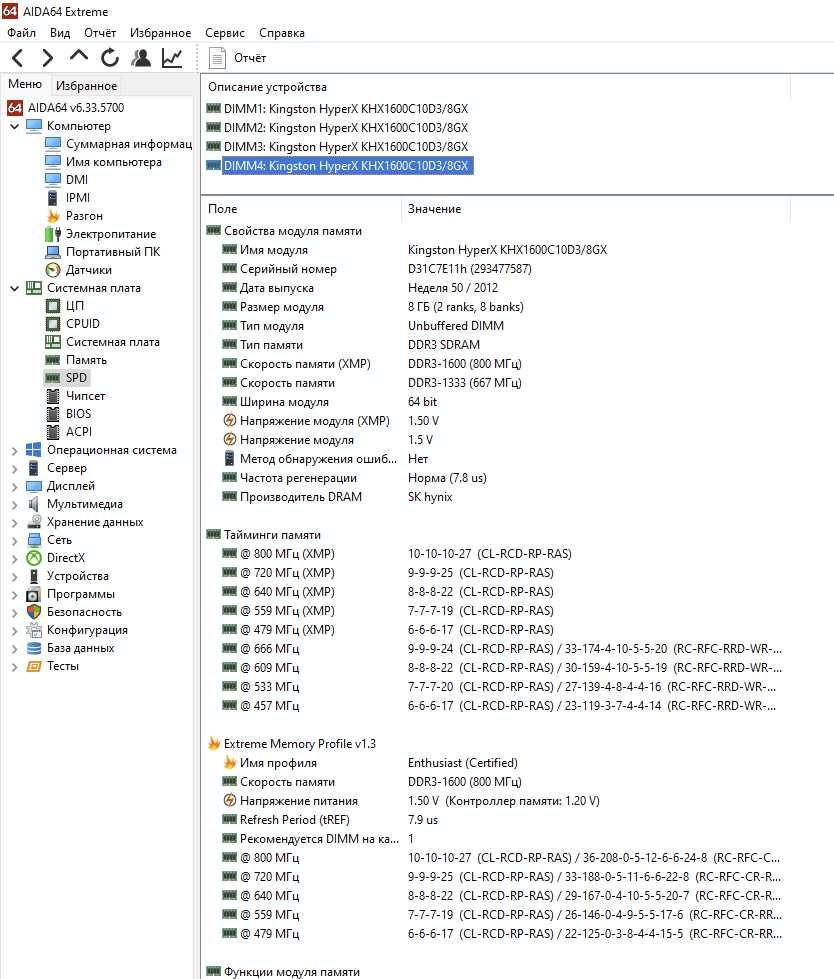This screenshot has height=979, width=834.
Task: Open the Файл menu
Action: tap(21, 32)
